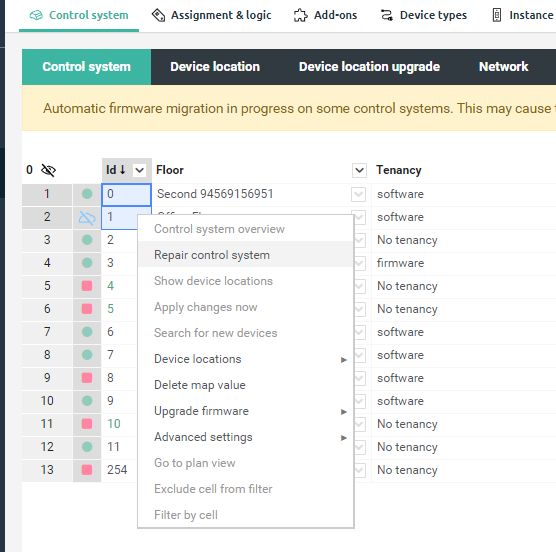Click the Device types icon
This screenshot has width=556, height=552.
tap(387, 15)
